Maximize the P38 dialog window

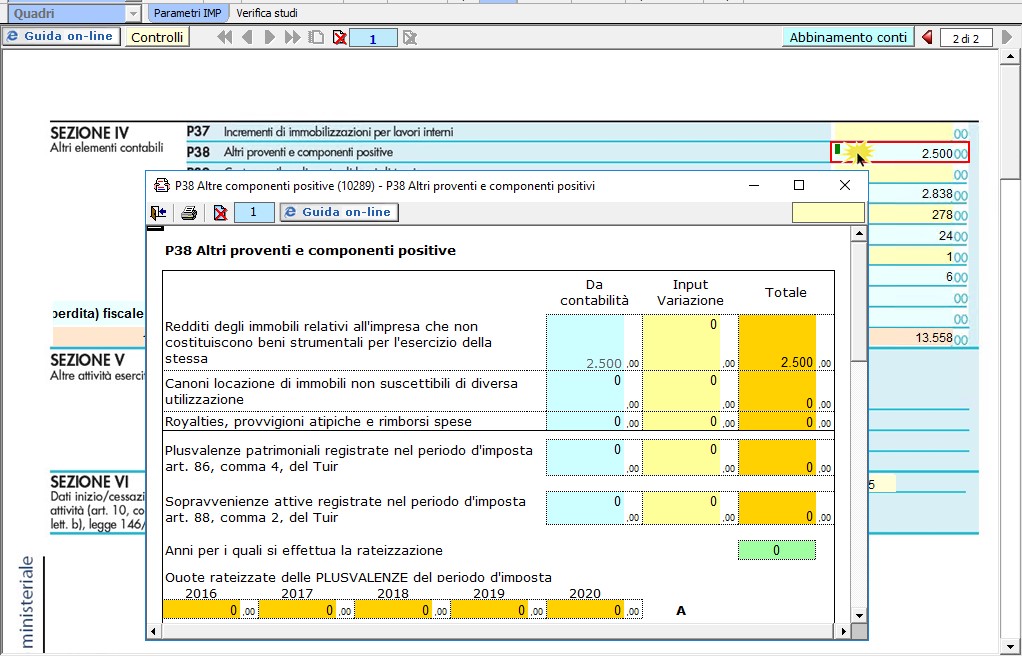coord(798,185)
